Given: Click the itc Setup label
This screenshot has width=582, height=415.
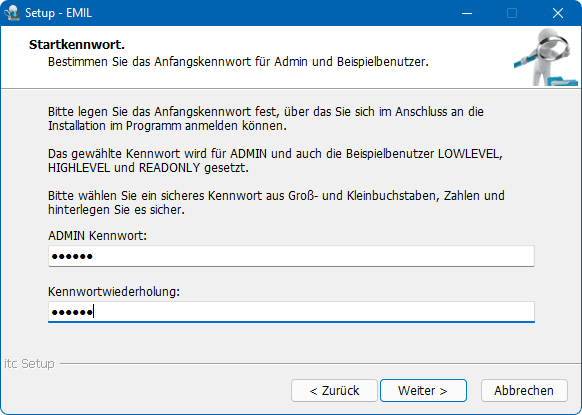Looking at the screenshot, I should 29,363.
